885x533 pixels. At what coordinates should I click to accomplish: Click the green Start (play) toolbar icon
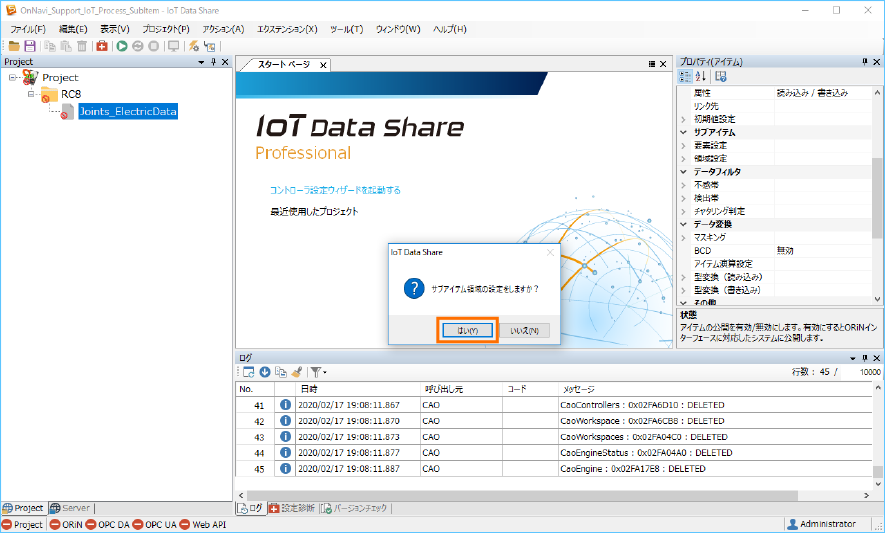tap(122, 46)
